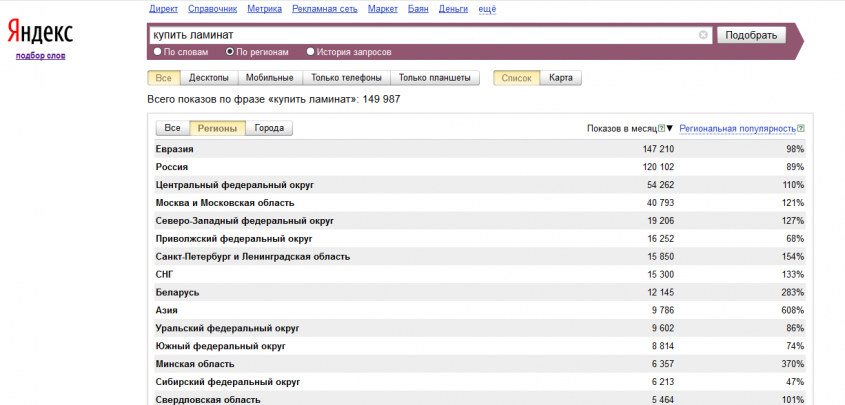
Task: Sort by Региональная популярность column
Action: click(x=737, y=129)
